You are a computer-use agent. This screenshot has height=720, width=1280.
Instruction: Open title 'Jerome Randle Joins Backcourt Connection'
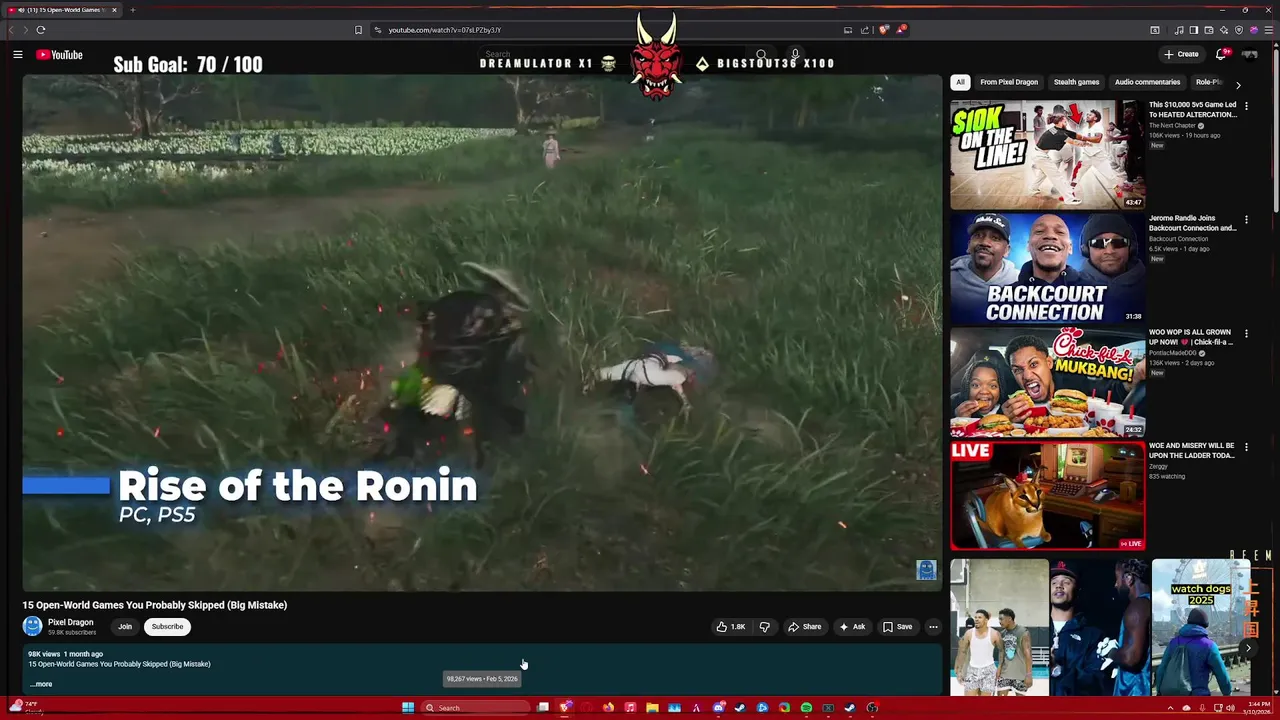(1192, 223)
